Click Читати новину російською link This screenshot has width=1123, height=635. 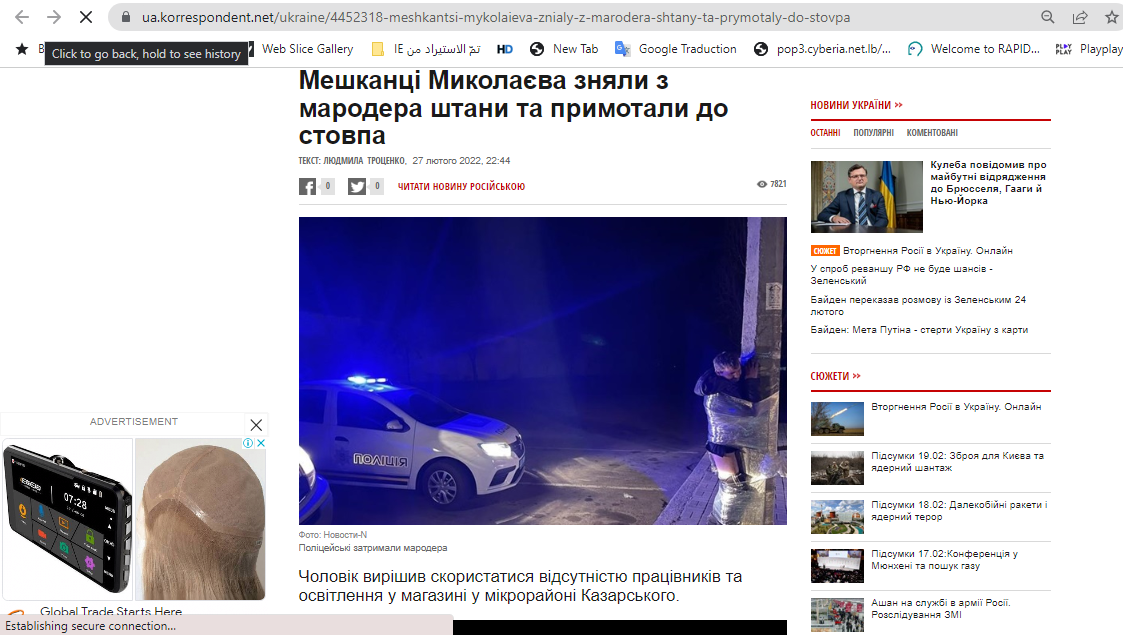pos(461,186)
